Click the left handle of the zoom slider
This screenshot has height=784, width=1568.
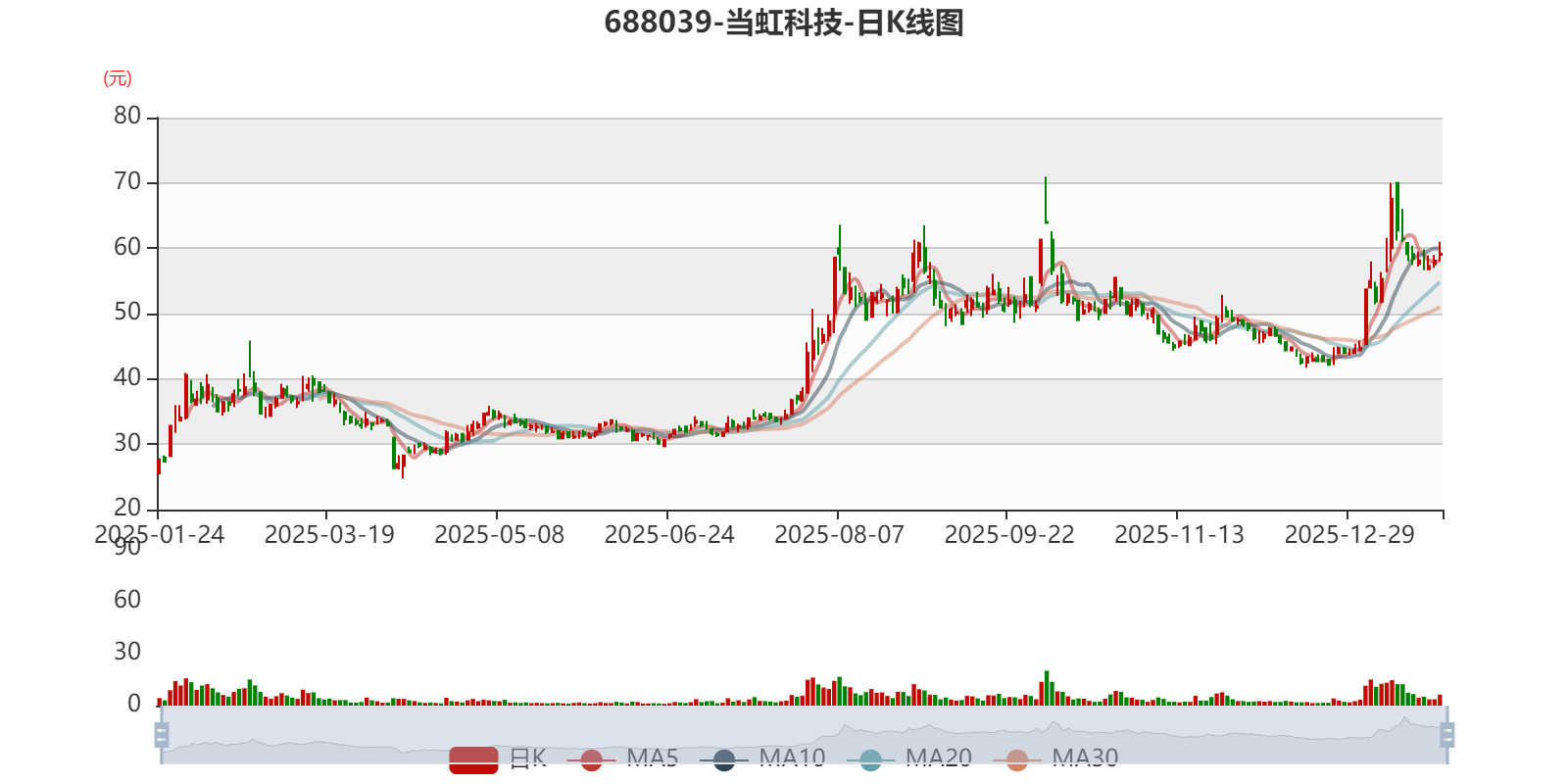(x=162, y=734)
